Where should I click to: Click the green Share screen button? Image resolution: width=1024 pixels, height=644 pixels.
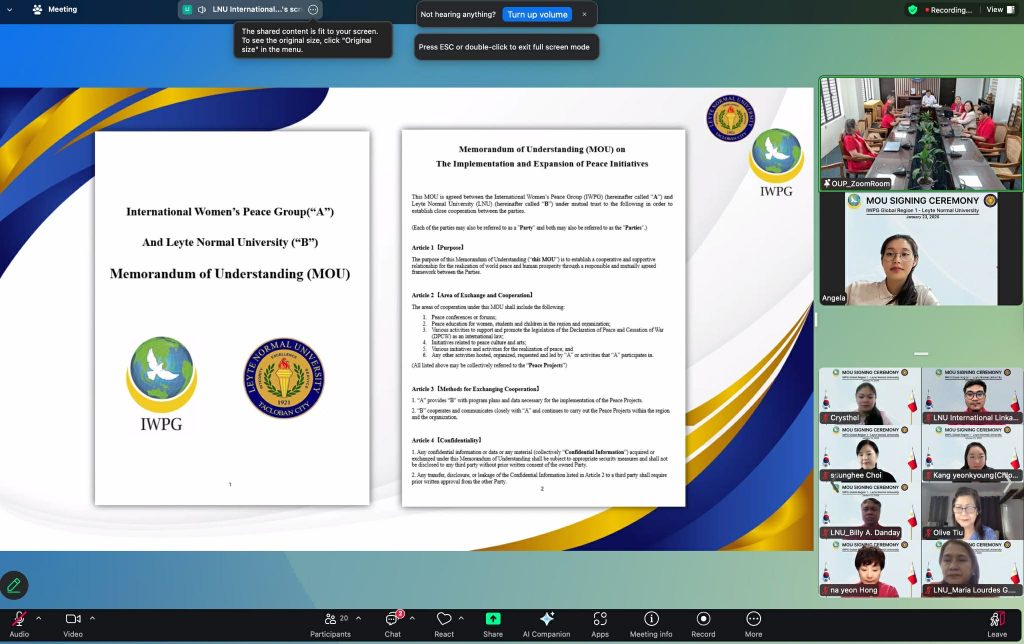click(493, 624)
